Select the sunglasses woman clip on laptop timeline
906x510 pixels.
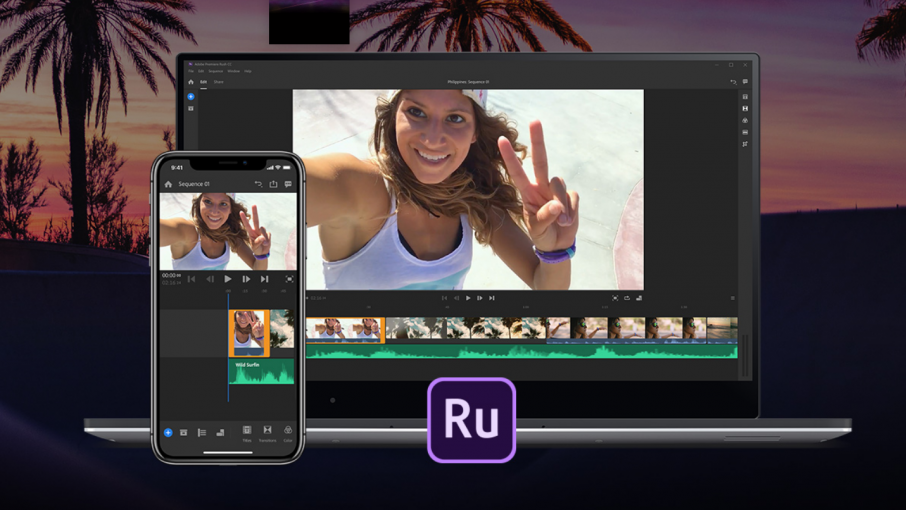point(626,329)
